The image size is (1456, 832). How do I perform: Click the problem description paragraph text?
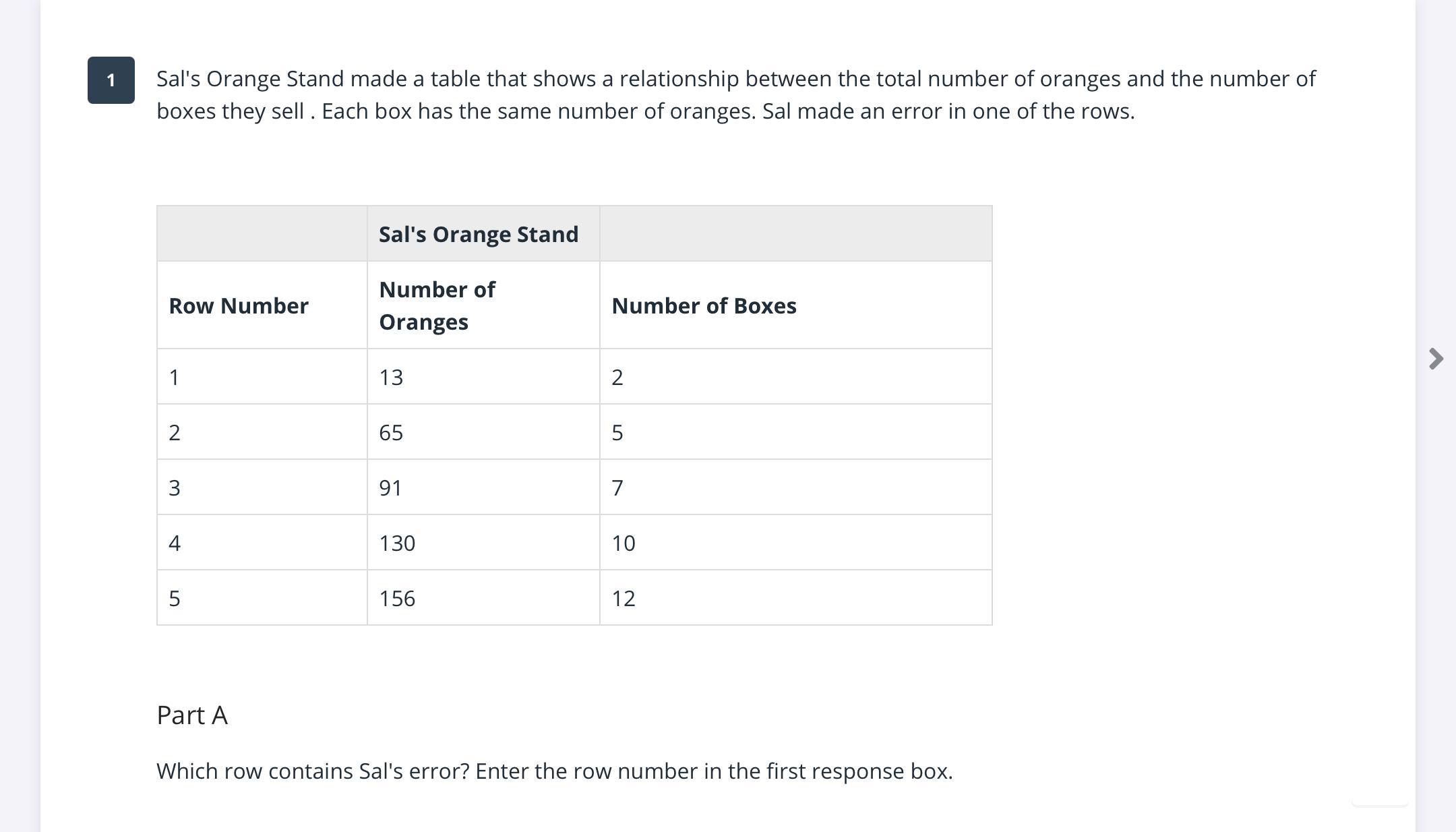tap(735, 95)
